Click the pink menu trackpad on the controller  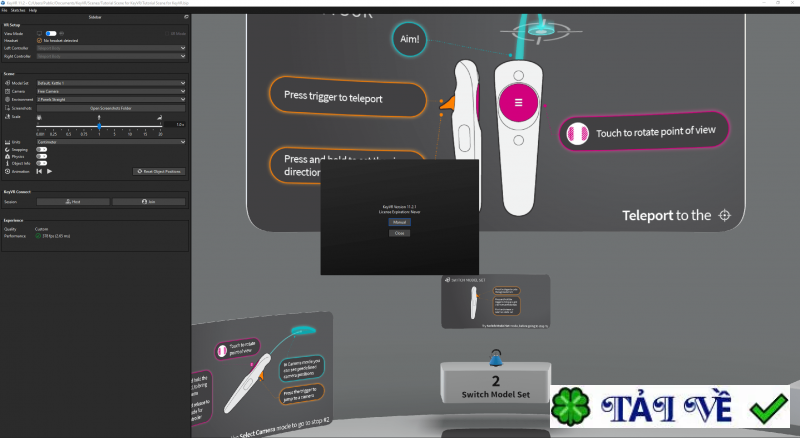[518, 103]
